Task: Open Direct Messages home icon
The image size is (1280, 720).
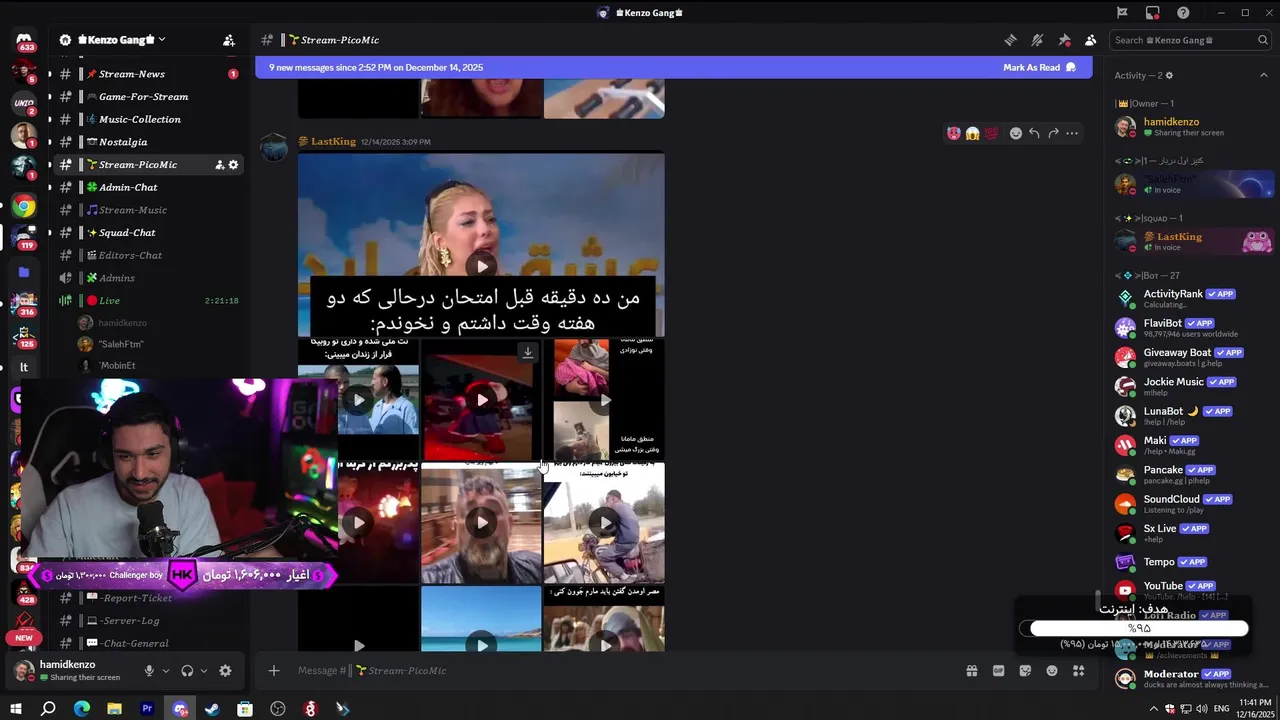Action: (x=24, y=41)
